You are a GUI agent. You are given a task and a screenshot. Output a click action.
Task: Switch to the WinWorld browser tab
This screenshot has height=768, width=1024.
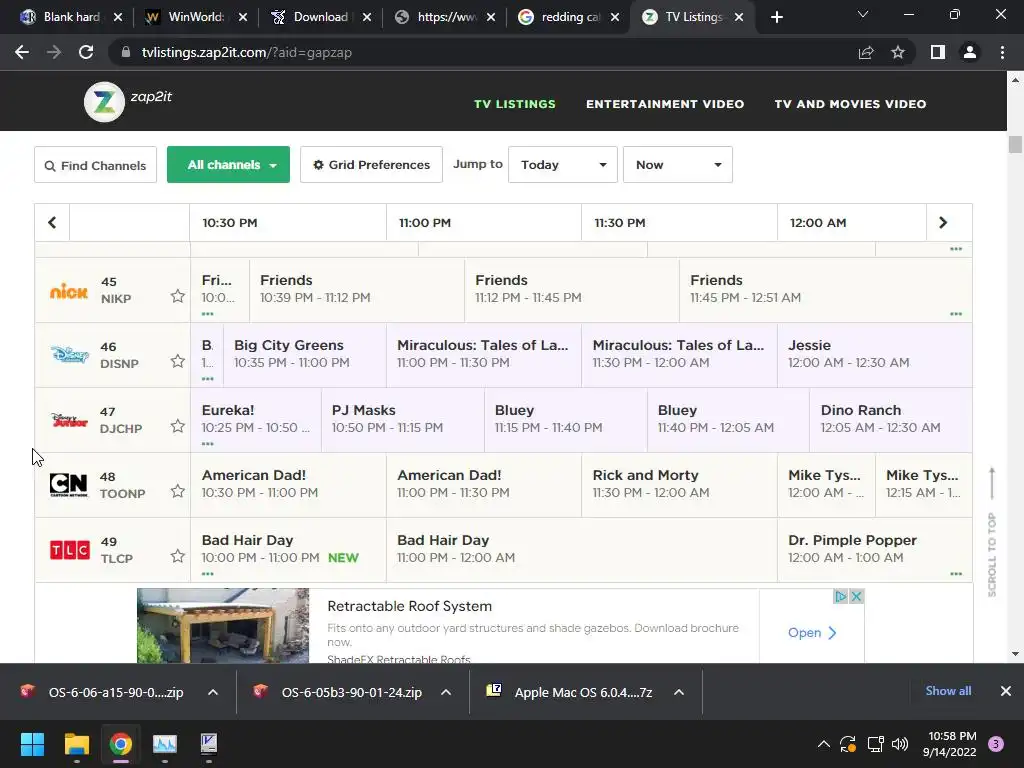pyautogui.click(x=196, y=17)
